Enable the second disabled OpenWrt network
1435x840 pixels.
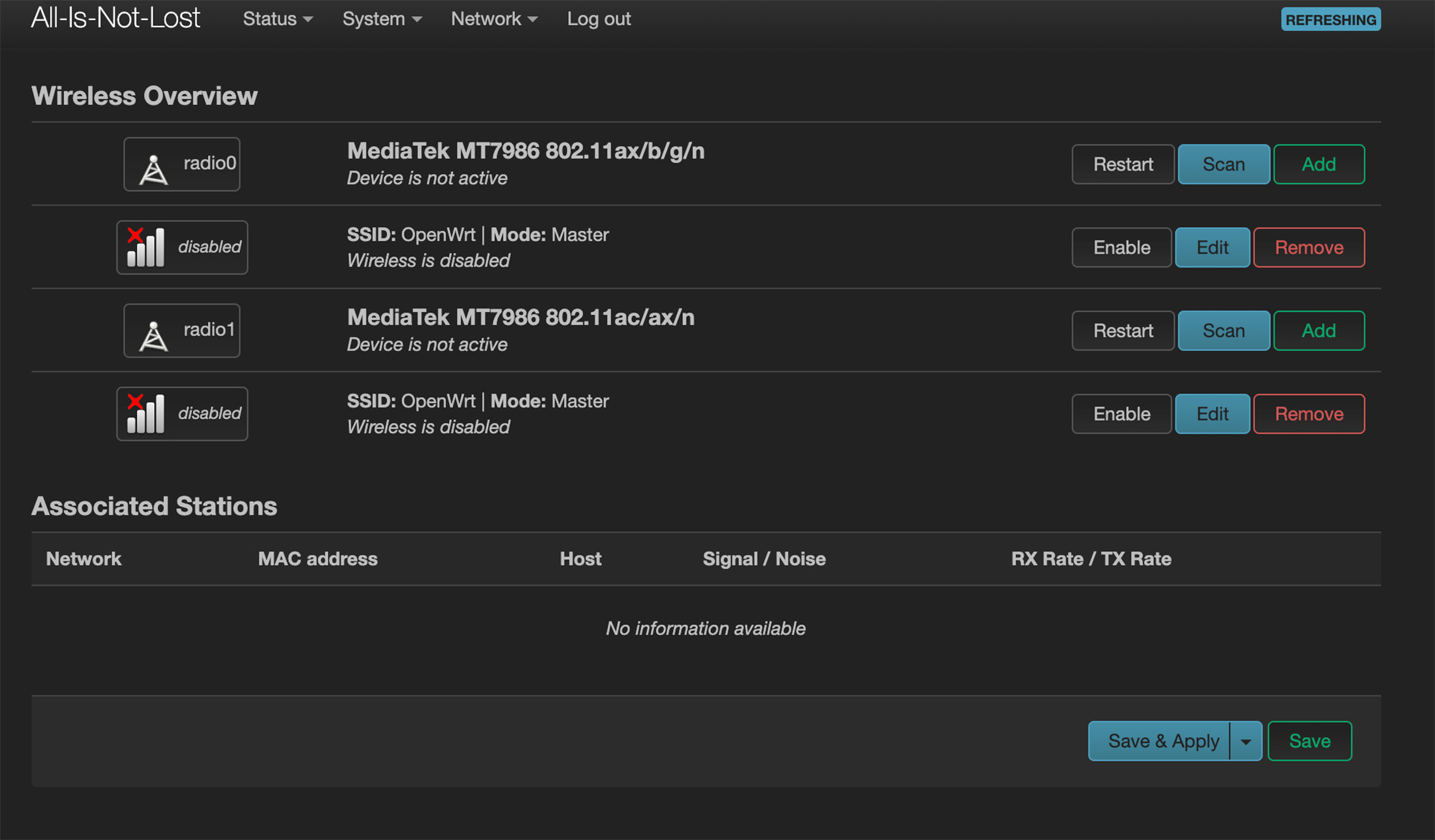[x=1121, y=413]
